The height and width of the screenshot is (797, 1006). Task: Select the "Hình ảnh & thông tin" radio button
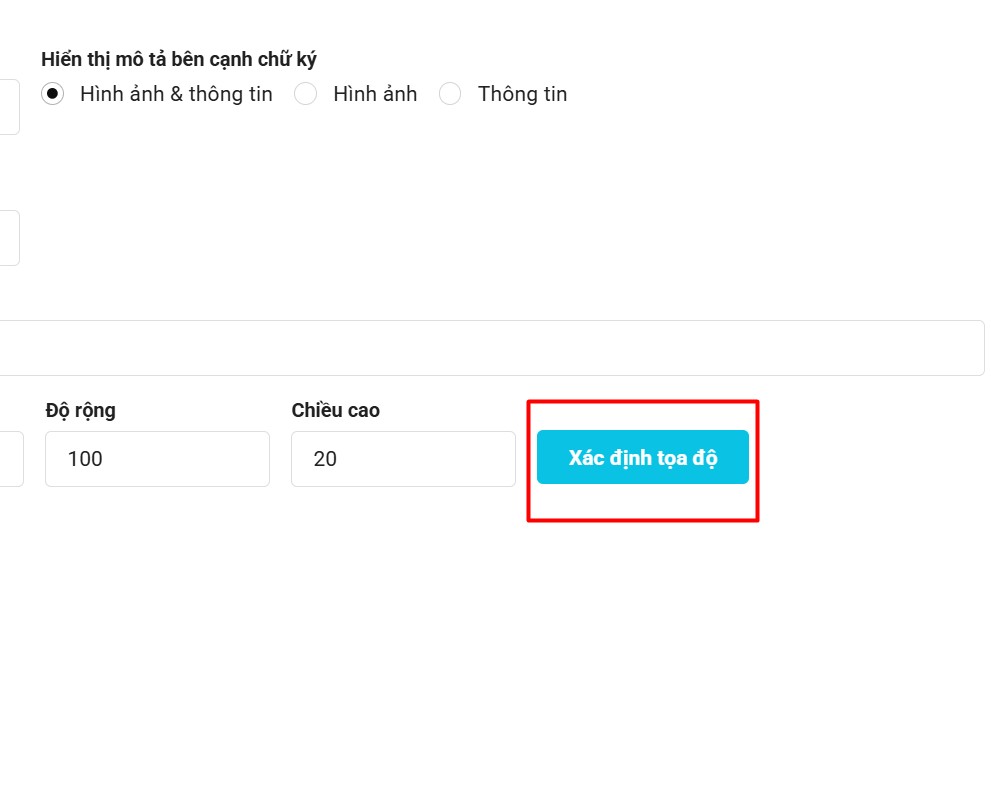(53, 94)
